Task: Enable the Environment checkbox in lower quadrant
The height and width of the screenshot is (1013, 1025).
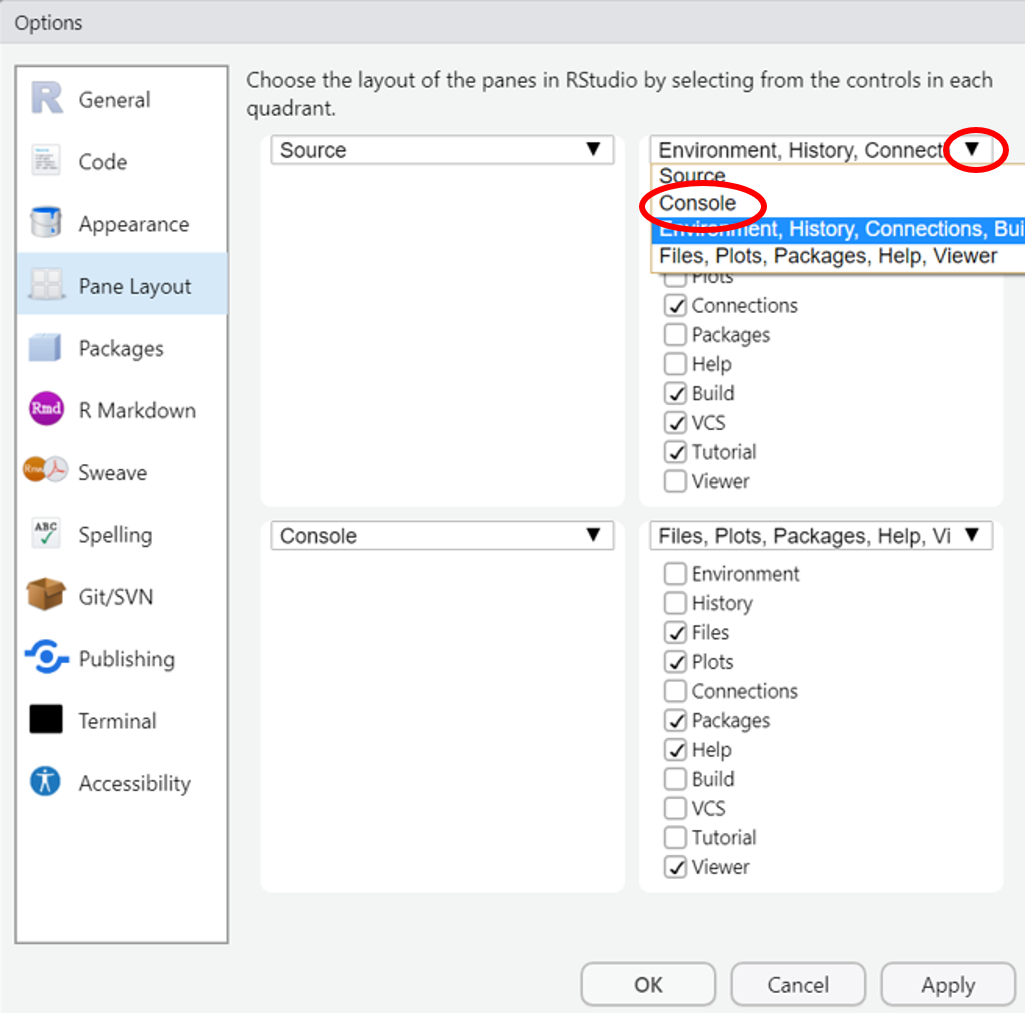Action: pyautogui.click(x=676, y=574)
